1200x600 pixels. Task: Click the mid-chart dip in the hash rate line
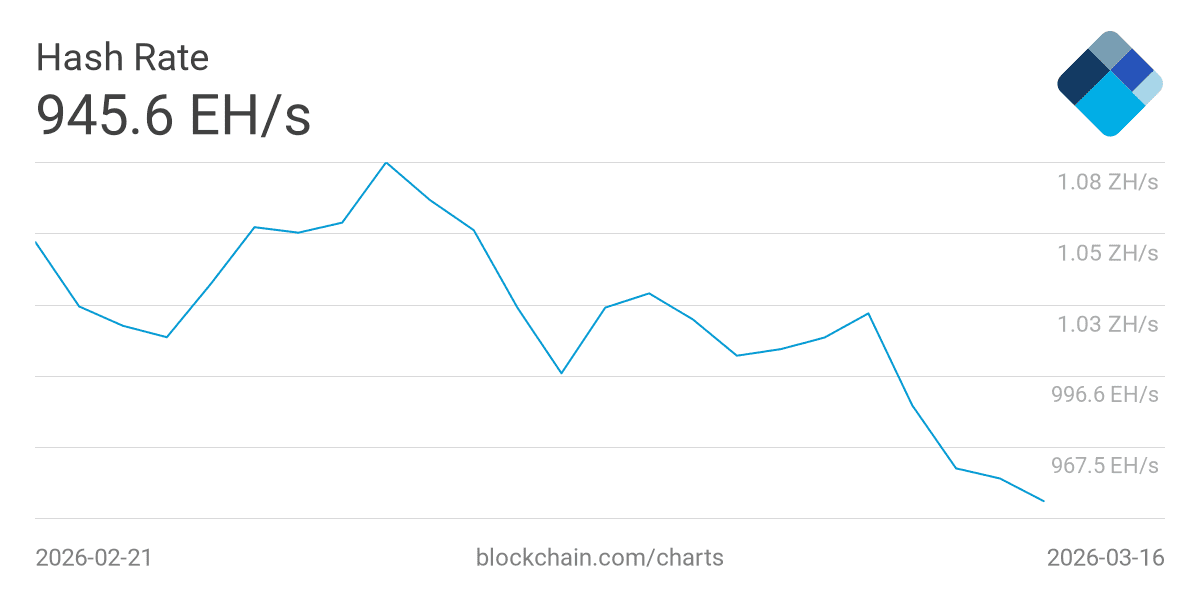[x=561, y=373]
